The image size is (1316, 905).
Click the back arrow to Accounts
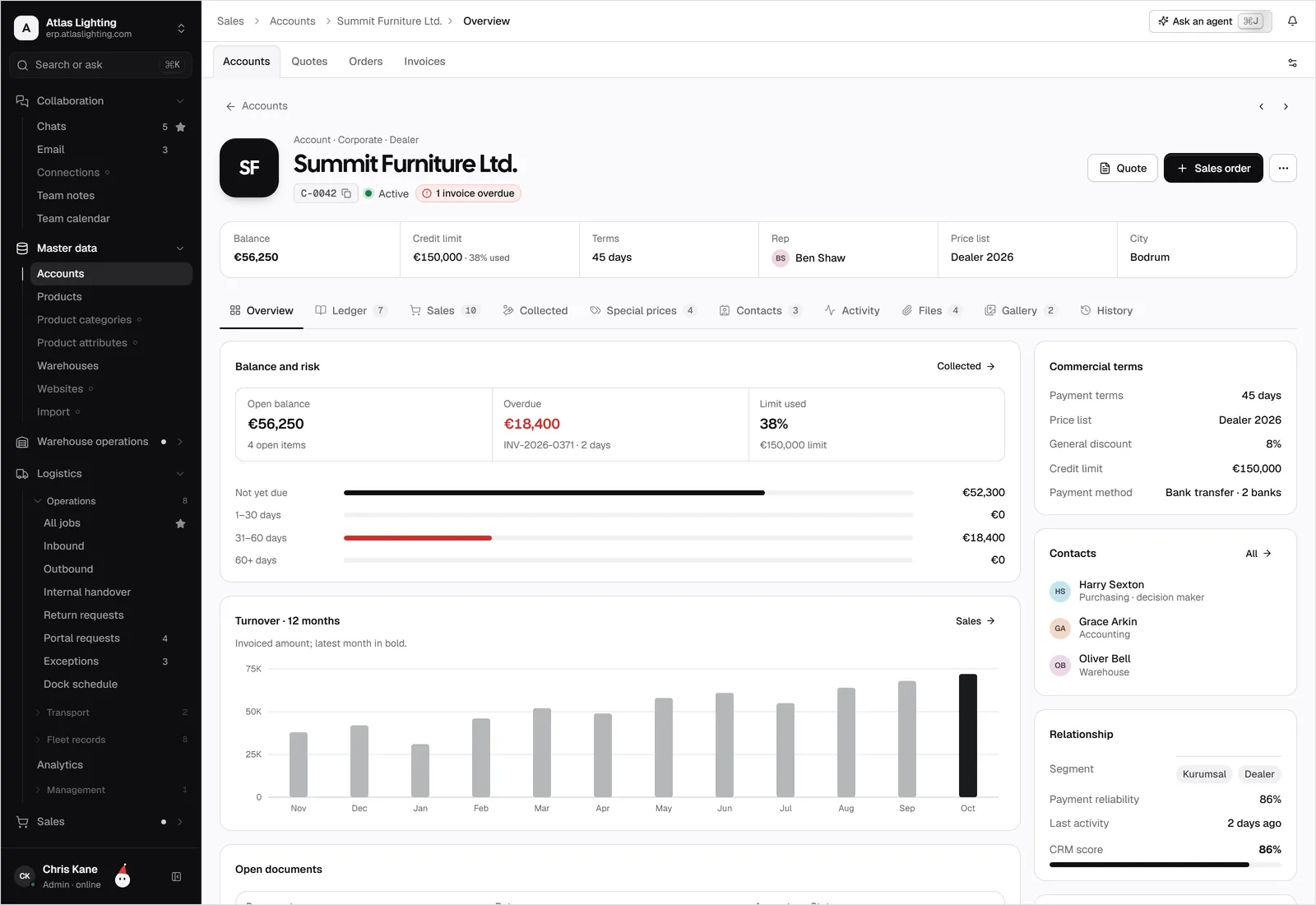230,106
